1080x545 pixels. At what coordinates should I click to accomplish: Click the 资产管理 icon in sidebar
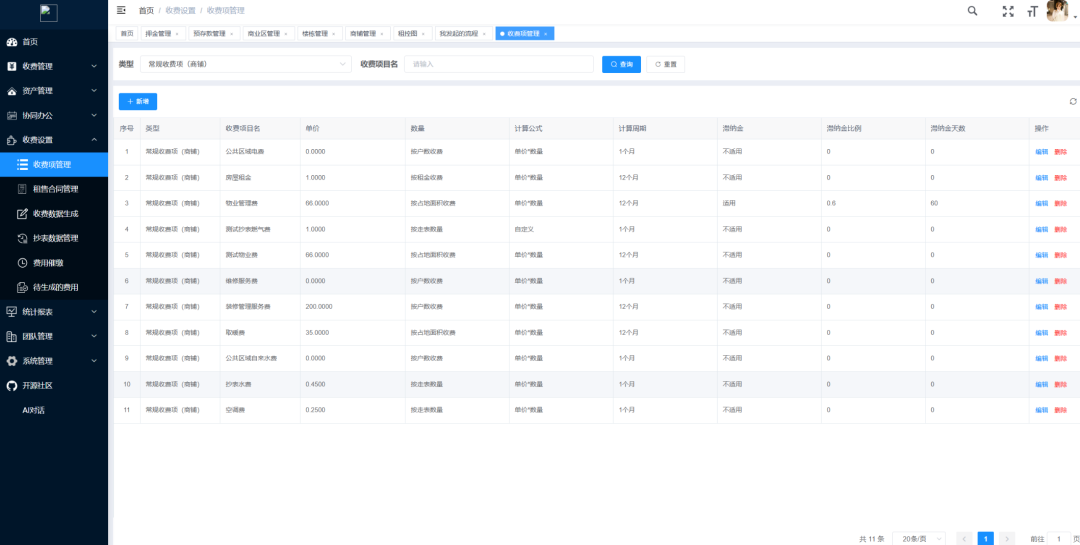(x=12, y=91)
